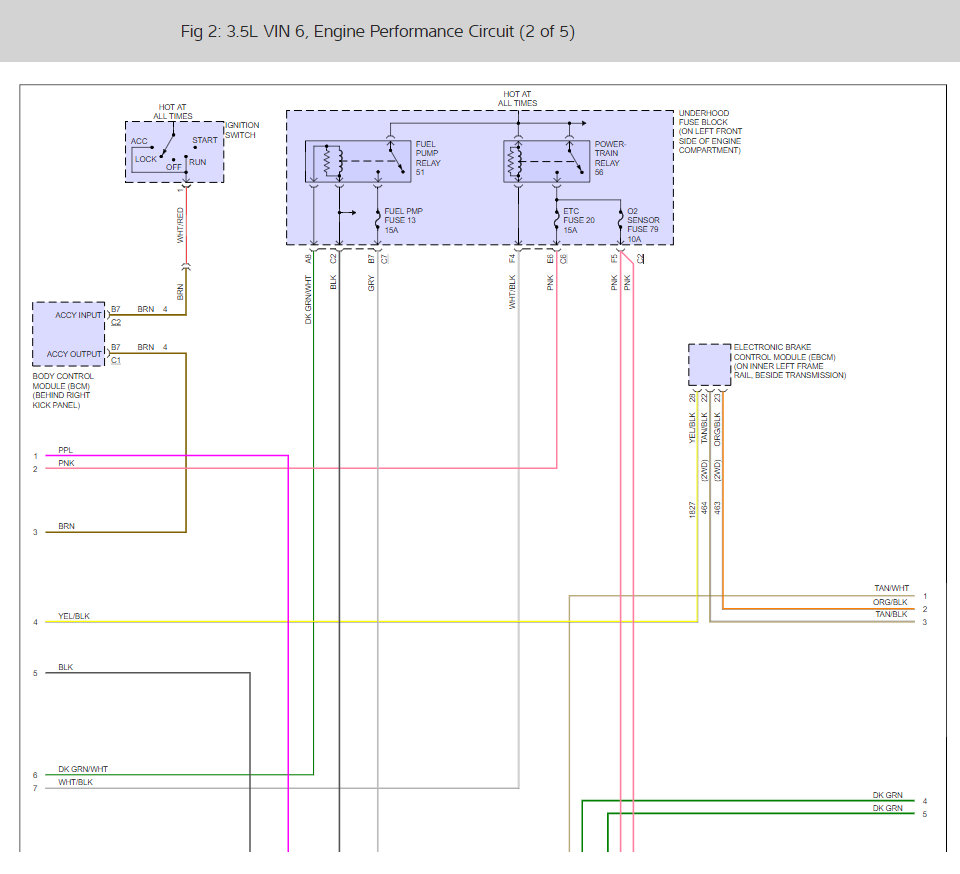The height and width of the screenshot is (874, 960).
Task: Select the LOCK position label
Action: point(146,159)
